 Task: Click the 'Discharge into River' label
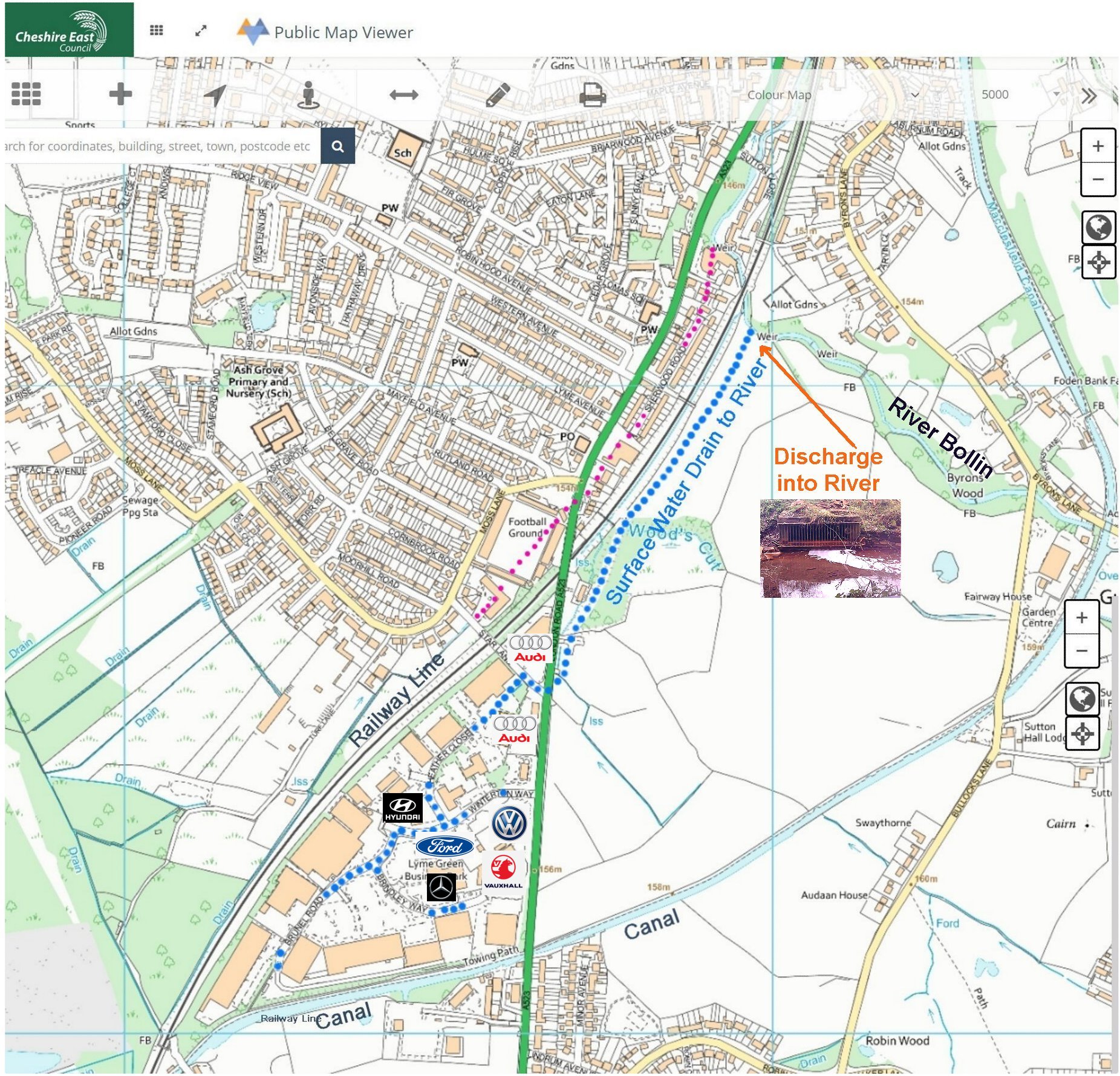pyautogui.click(x=828, y=469)
